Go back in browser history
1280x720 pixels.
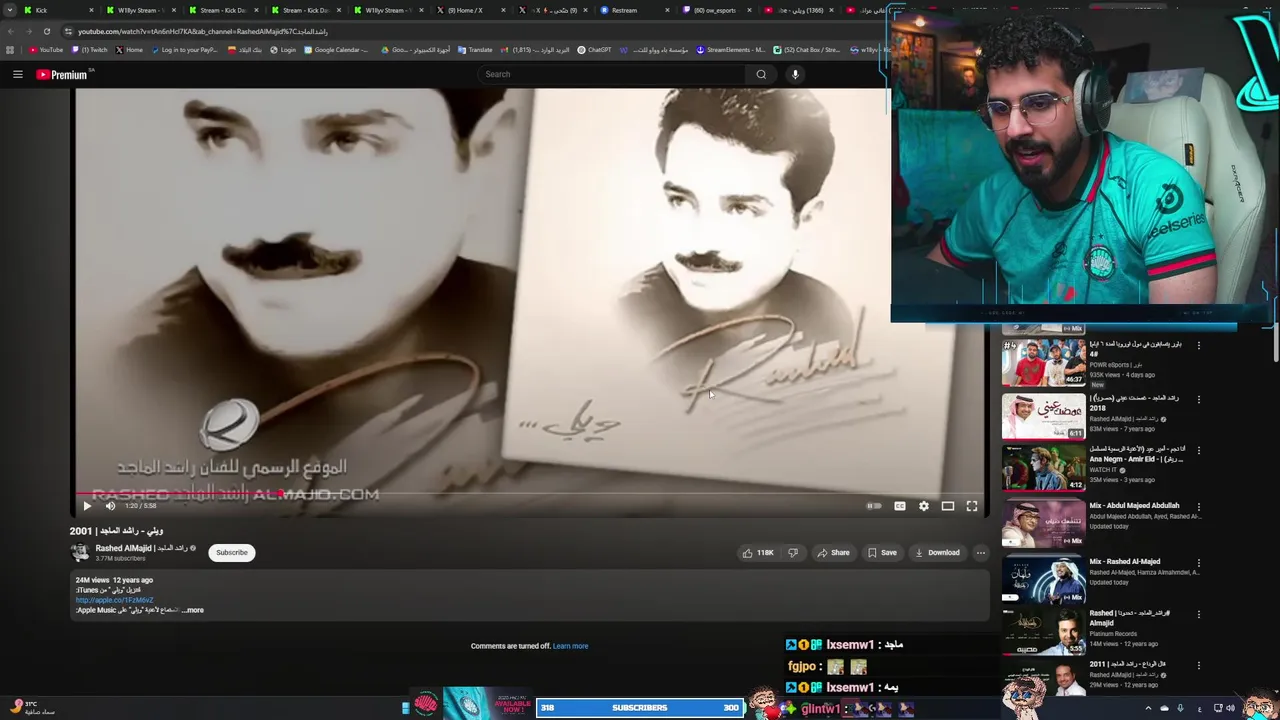coord(10,31)
